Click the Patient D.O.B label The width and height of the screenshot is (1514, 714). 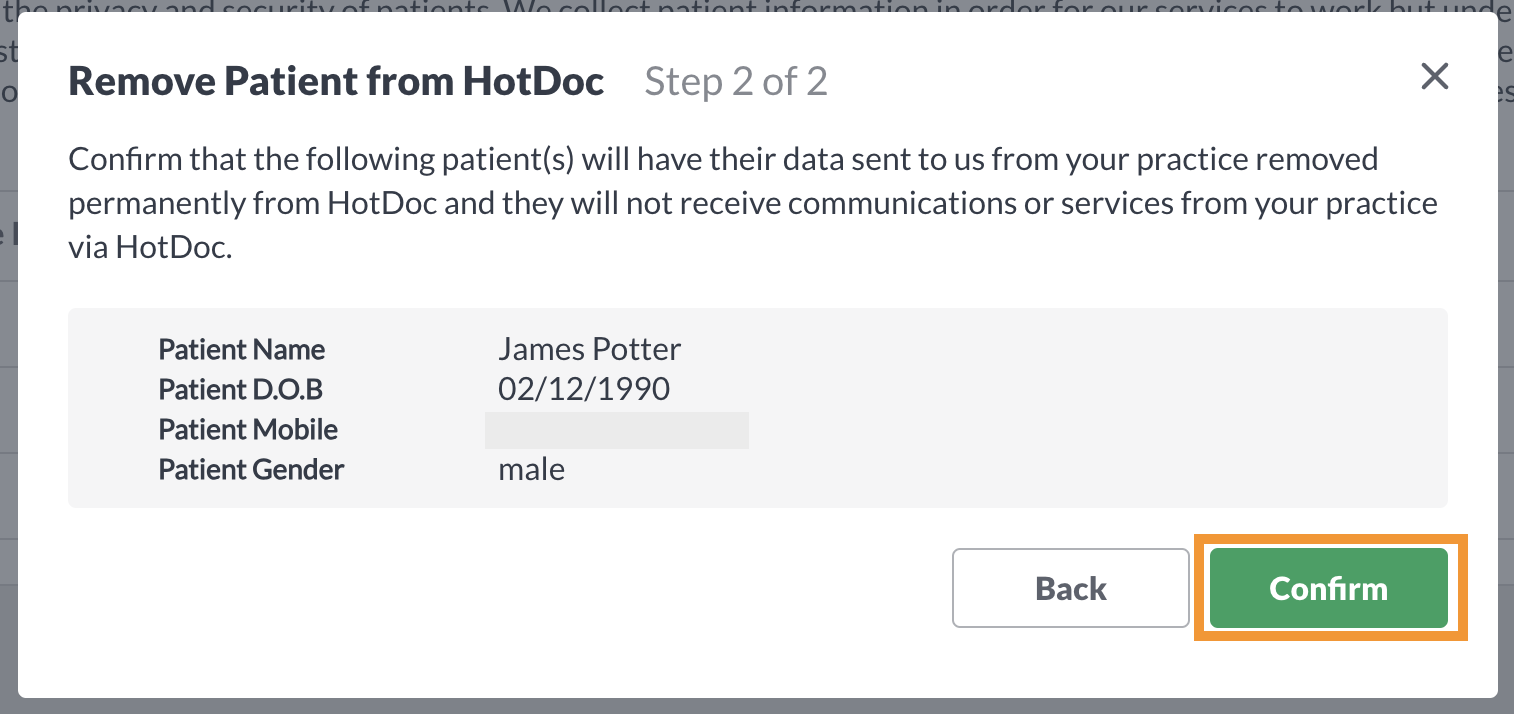click(240, 389)
